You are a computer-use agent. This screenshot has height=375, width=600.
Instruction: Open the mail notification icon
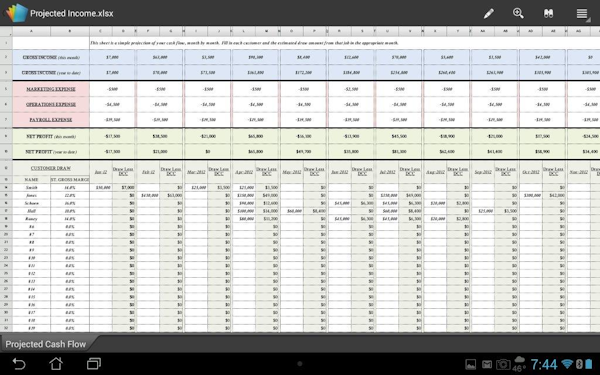[x=486, y=364]
